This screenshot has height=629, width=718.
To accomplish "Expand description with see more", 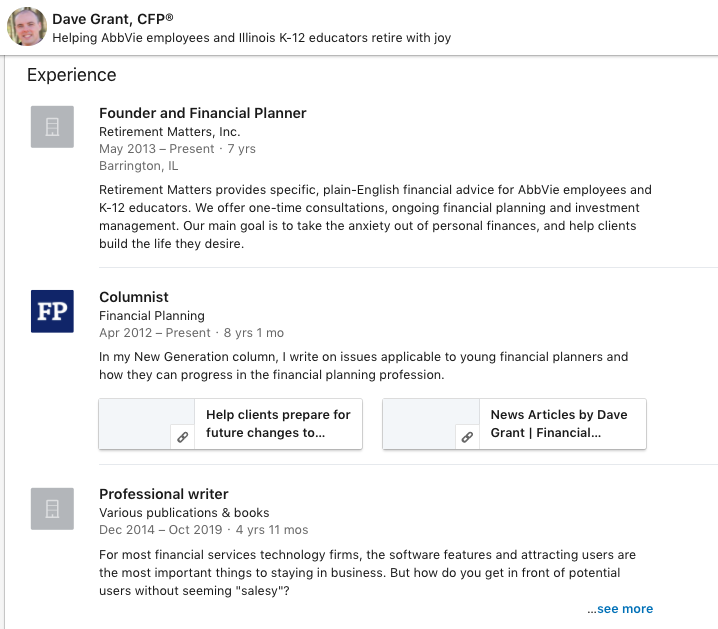I will click(x=620, y=608).
